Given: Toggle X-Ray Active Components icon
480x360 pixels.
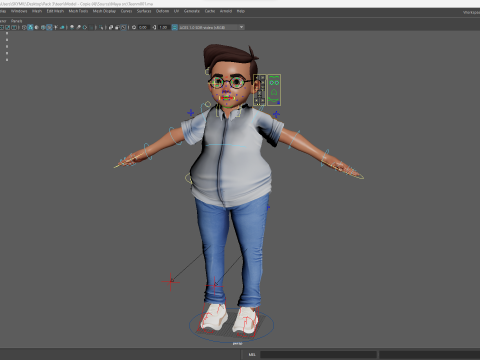Looking at the screenshot, I should (117, 27).
